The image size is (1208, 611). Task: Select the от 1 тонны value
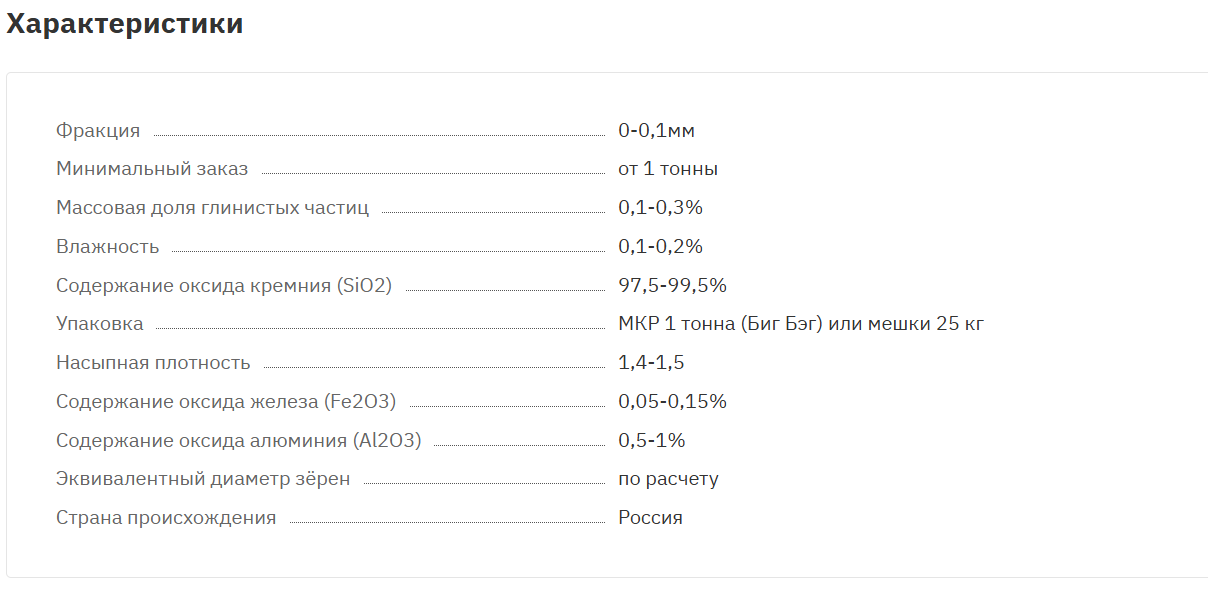click(x=668, y=170)
